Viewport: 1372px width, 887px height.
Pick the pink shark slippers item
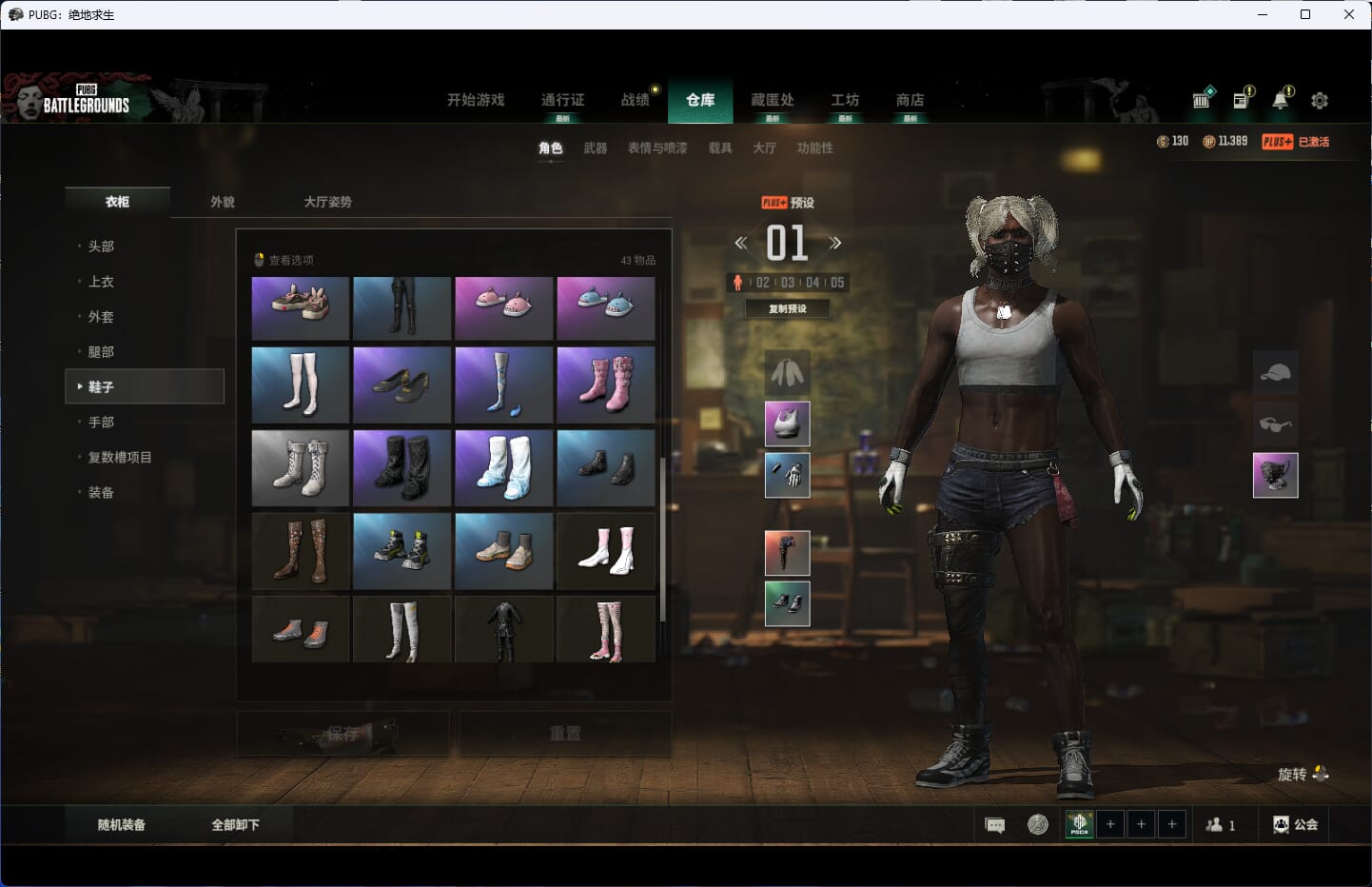click(x=504, y=308)
